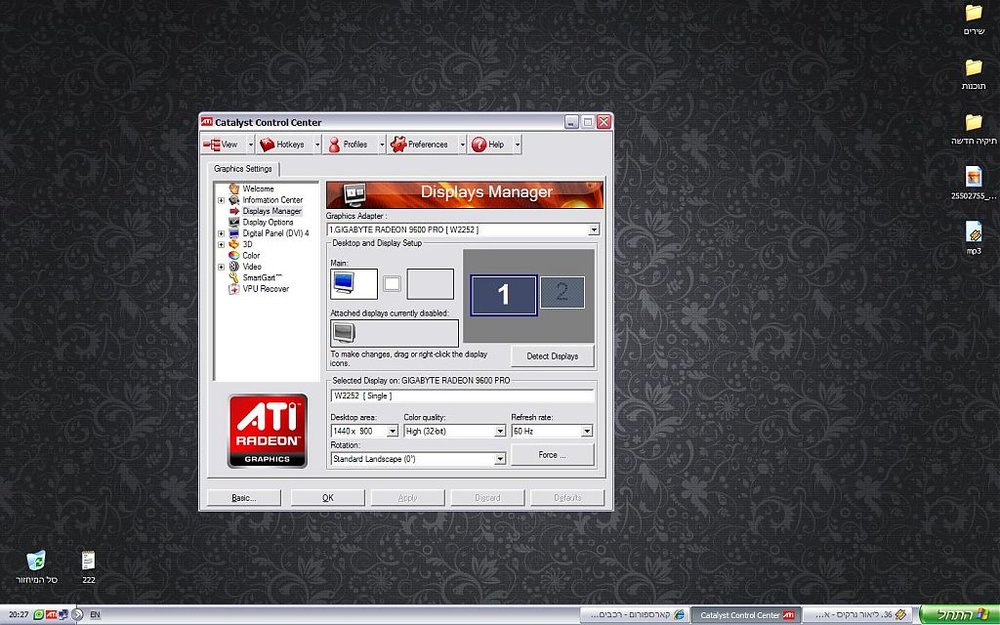Select the שירים folder on the desktop
This screenshot has width=1000, height=625.
coord(974,19)
